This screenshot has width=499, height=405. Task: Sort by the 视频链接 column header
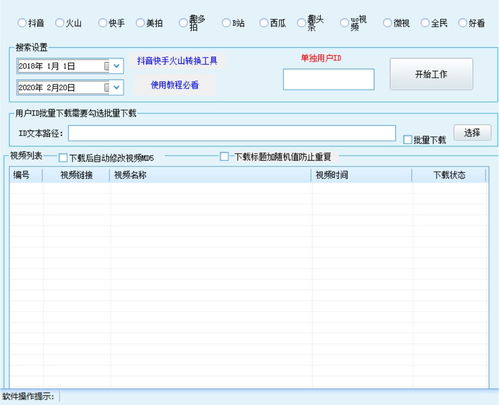pos(76,175)
